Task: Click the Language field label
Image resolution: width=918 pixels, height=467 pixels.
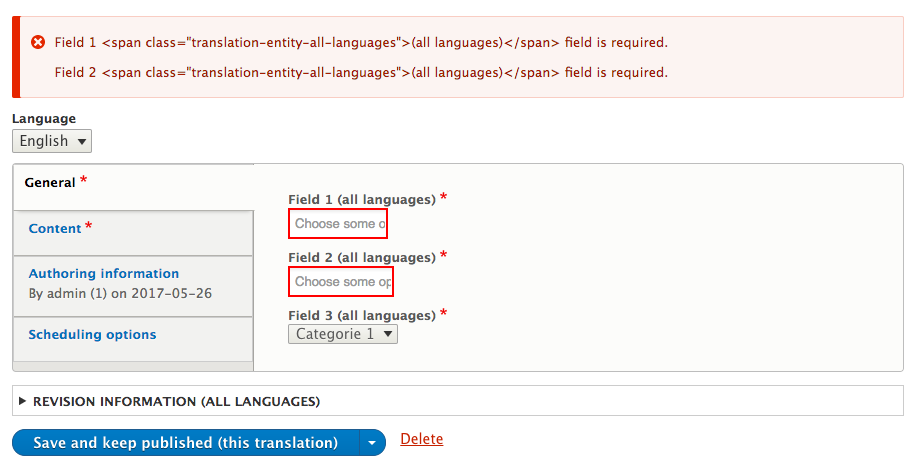Action: [x=44, y=119]
